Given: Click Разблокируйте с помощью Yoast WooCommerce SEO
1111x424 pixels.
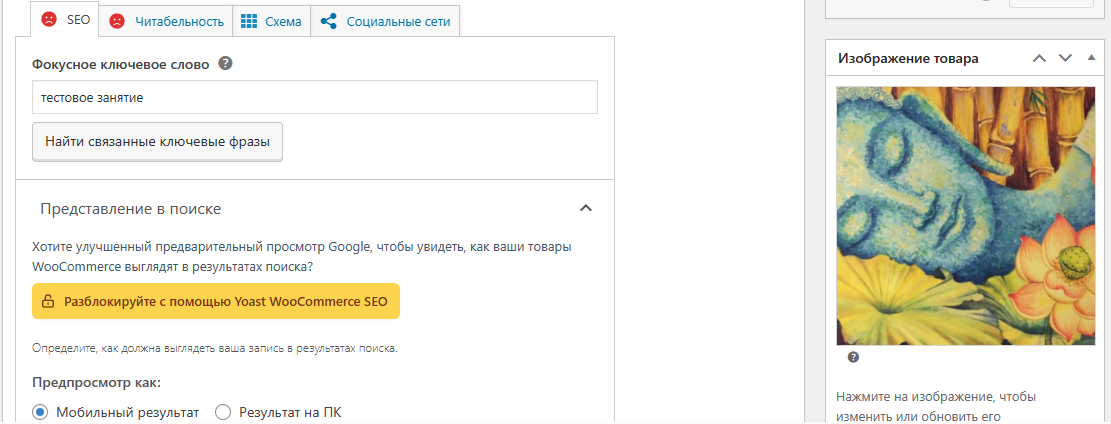Looking at the screenshot, I should [216, 300].
